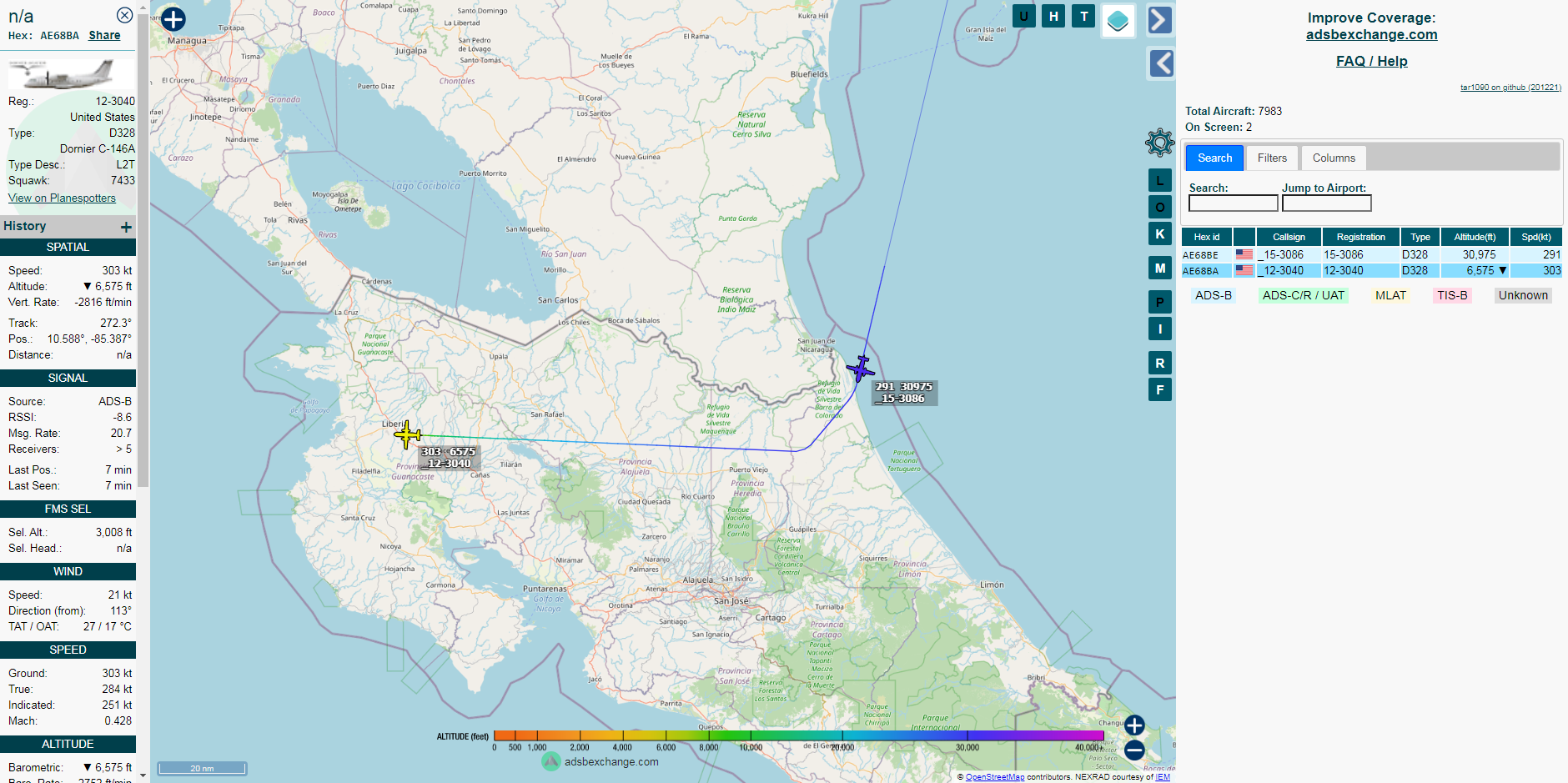Open FAQ / Help link
This screenshot has height=783, width=1568.
tap(1371, 61)
